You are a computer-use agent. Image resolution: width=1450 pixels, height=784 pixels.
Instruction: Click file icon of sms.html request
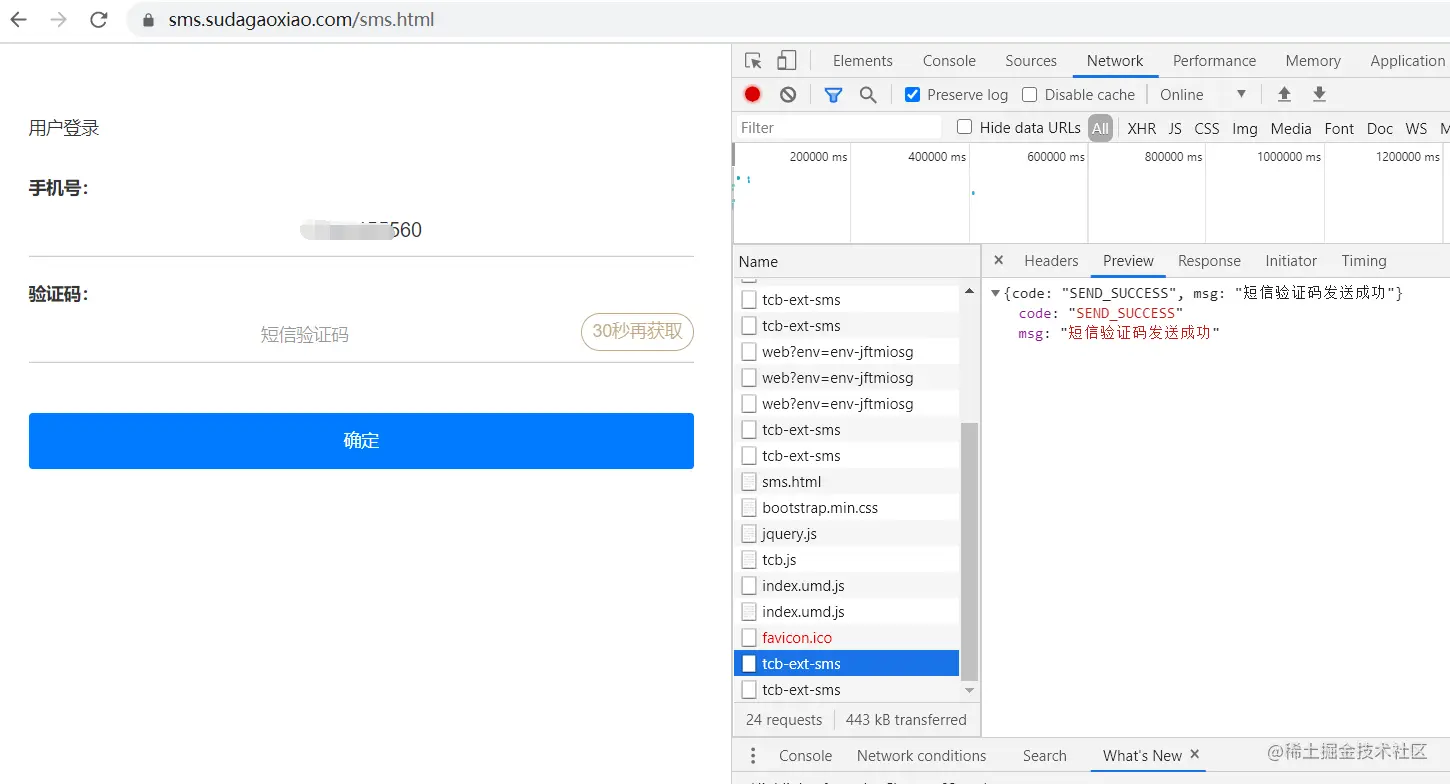[749, 481]
